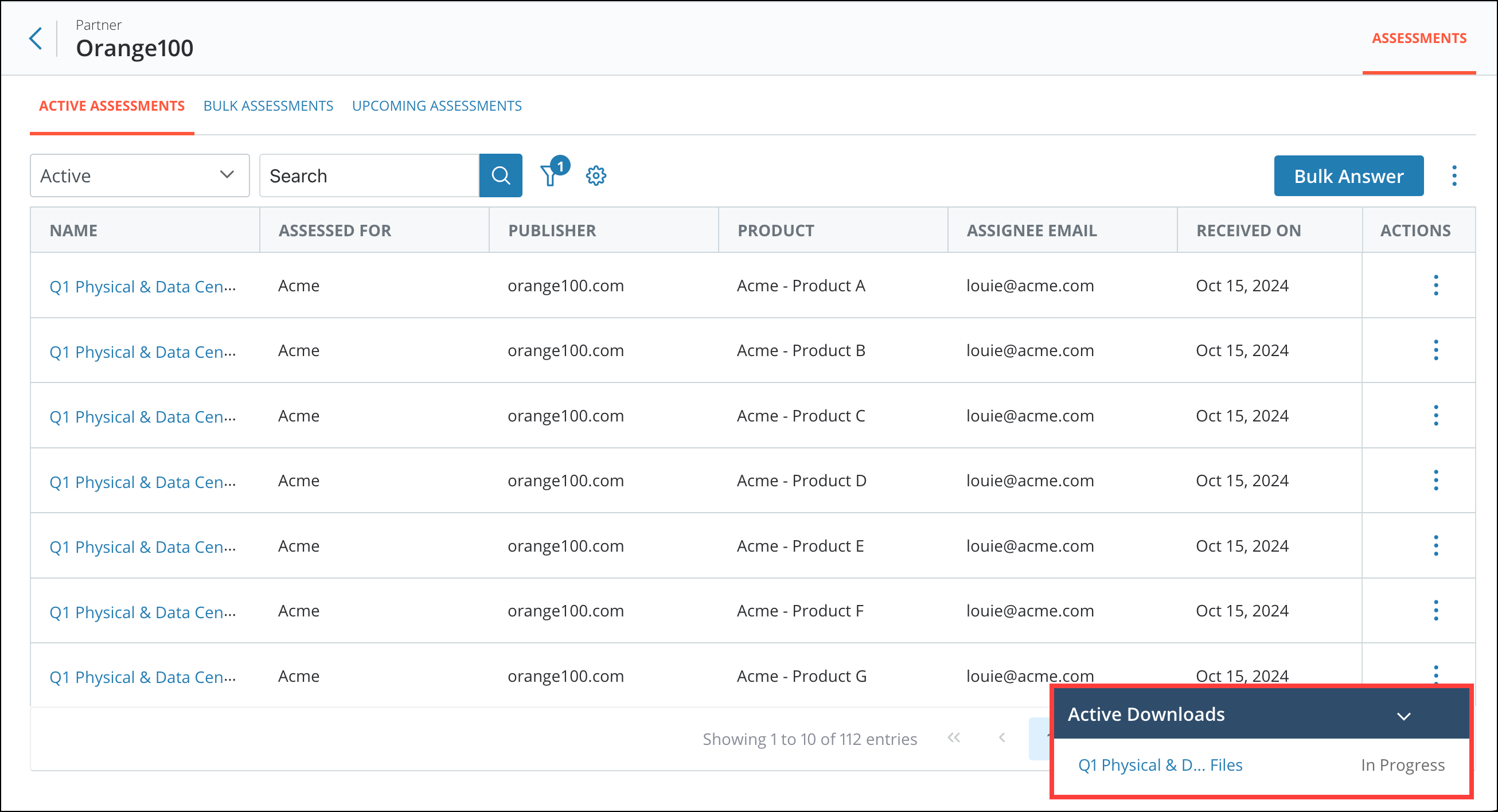Screen dimensions: 1498x812
Task: Open the actions menu for Acme - Product D row
Action: 1436,481
